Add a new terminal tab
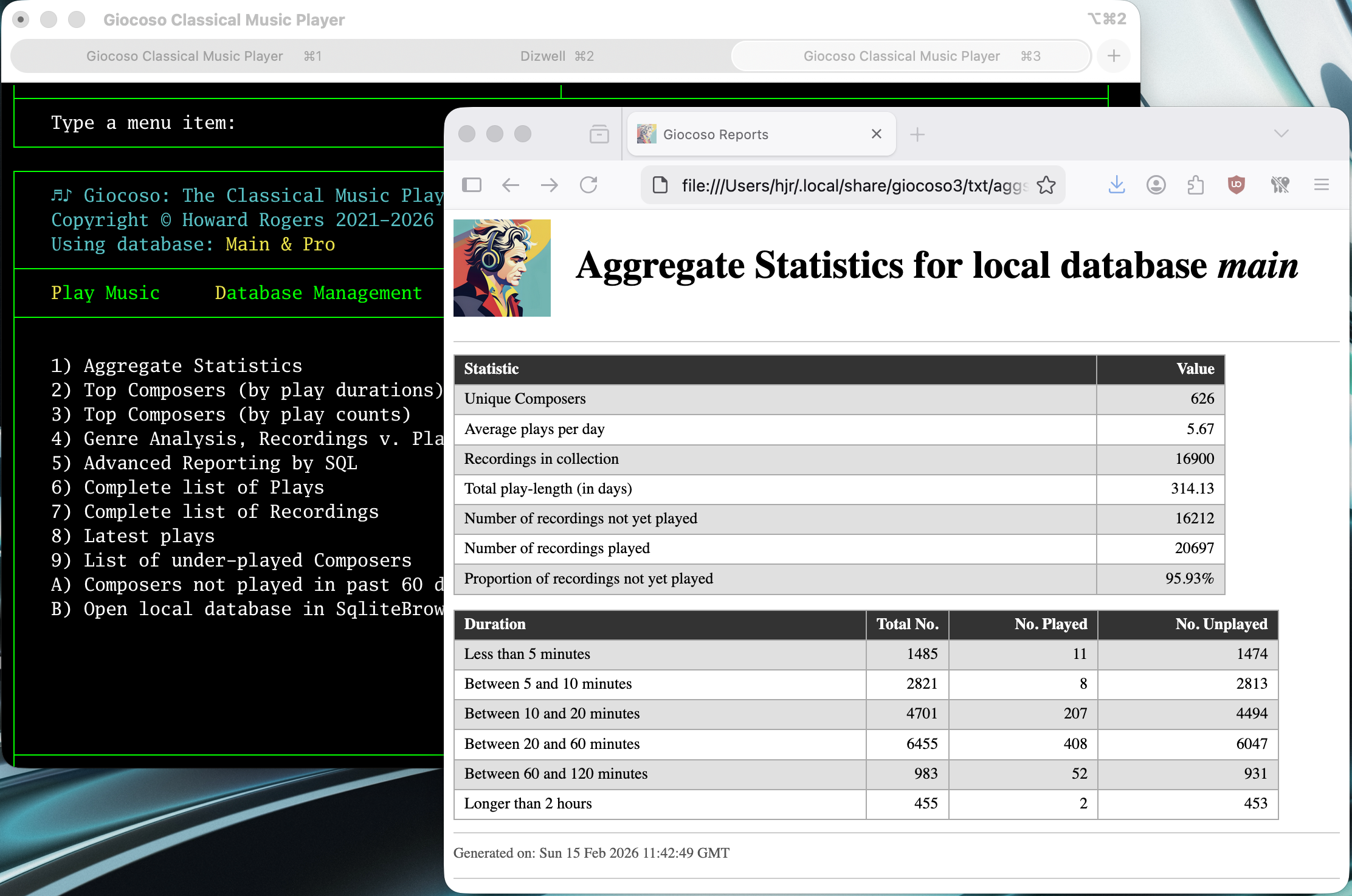The image size is (1352, 896). tap(1114, 56)
